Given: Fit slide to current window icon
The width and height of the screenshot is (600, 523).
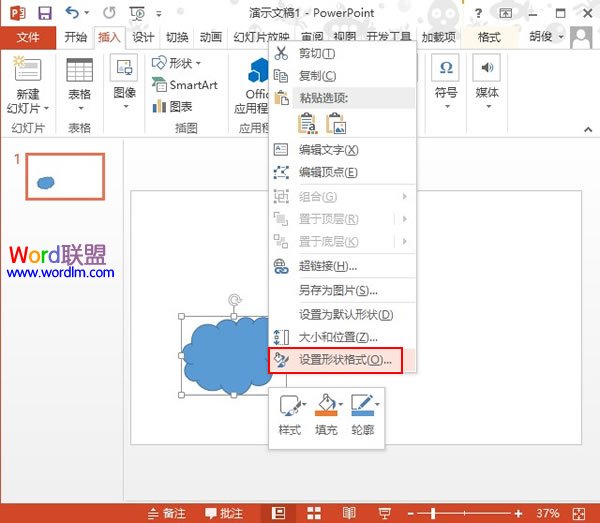Looking at the screenshot, I should pos(579,513).
